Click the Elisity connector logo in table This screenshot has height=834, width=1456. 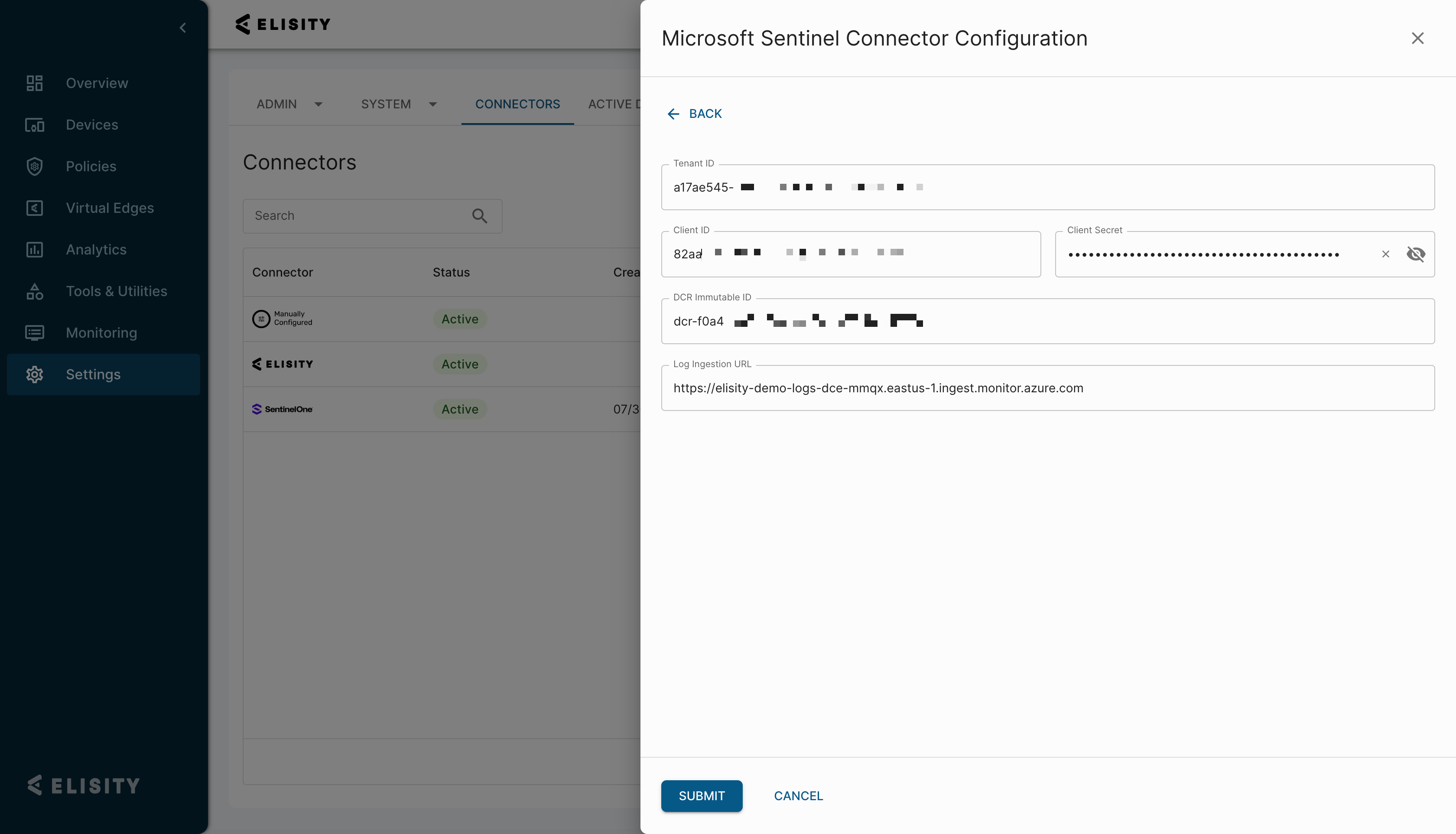[283, 364]
